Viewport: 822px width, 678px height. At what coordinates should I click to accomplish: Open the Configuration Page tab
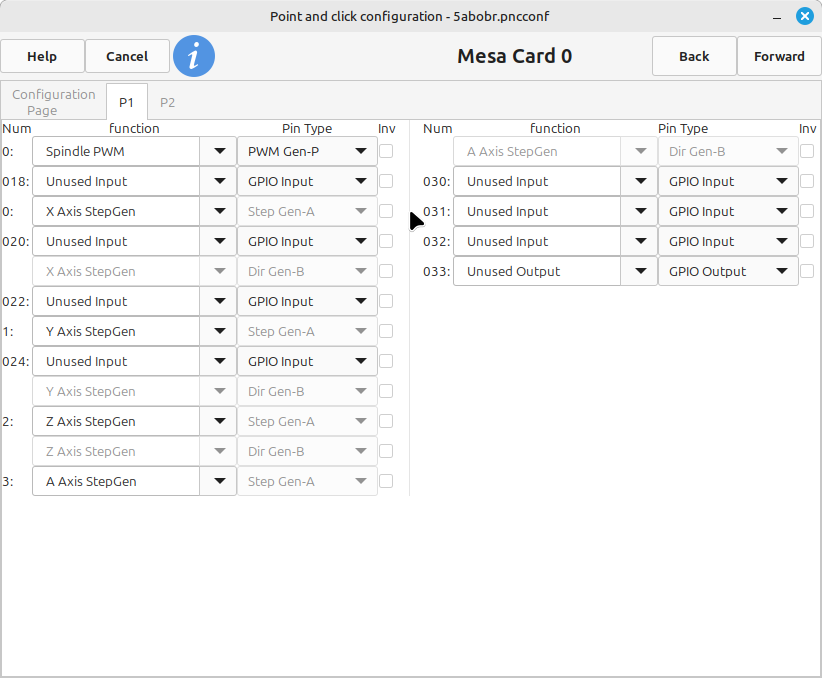(x=54, y=102)
